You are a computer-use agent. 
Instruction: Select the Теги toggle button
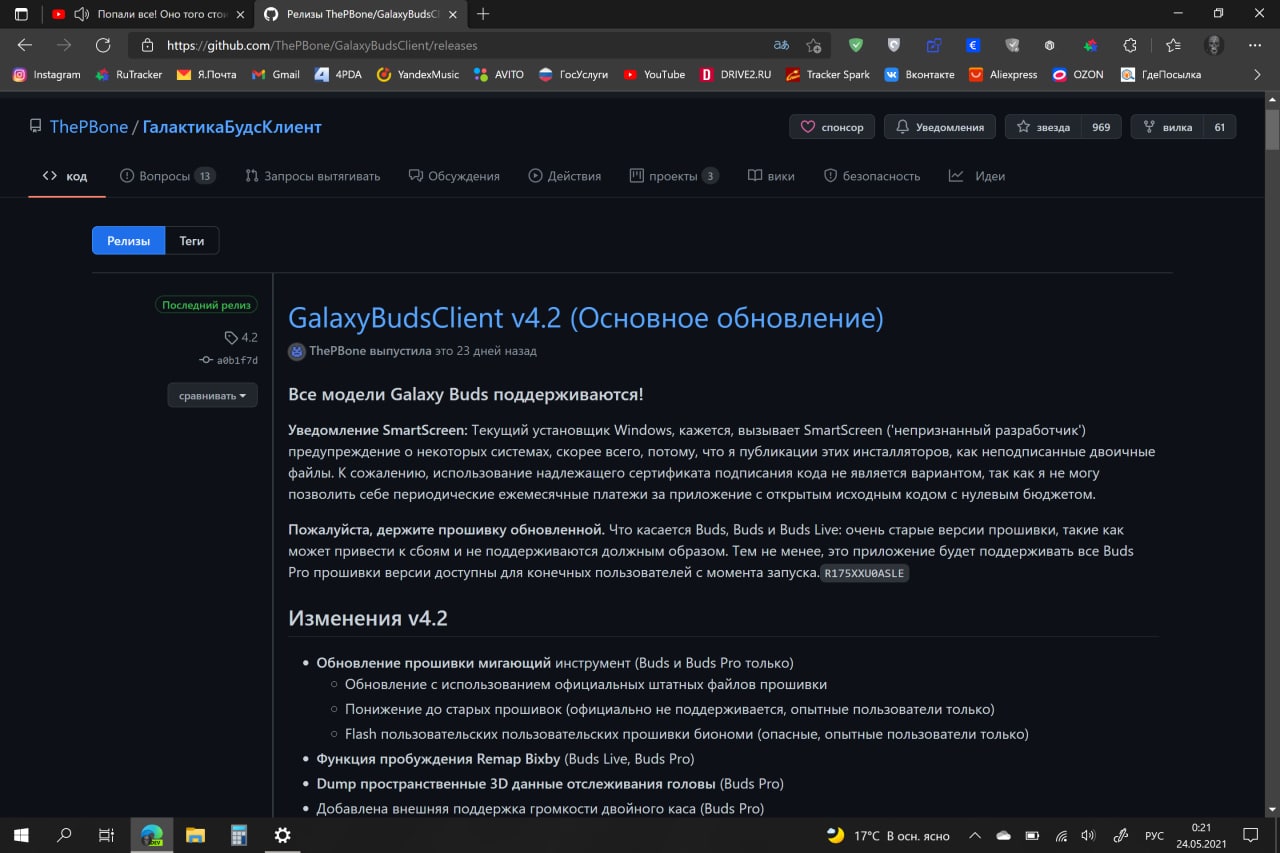point(192,241)
